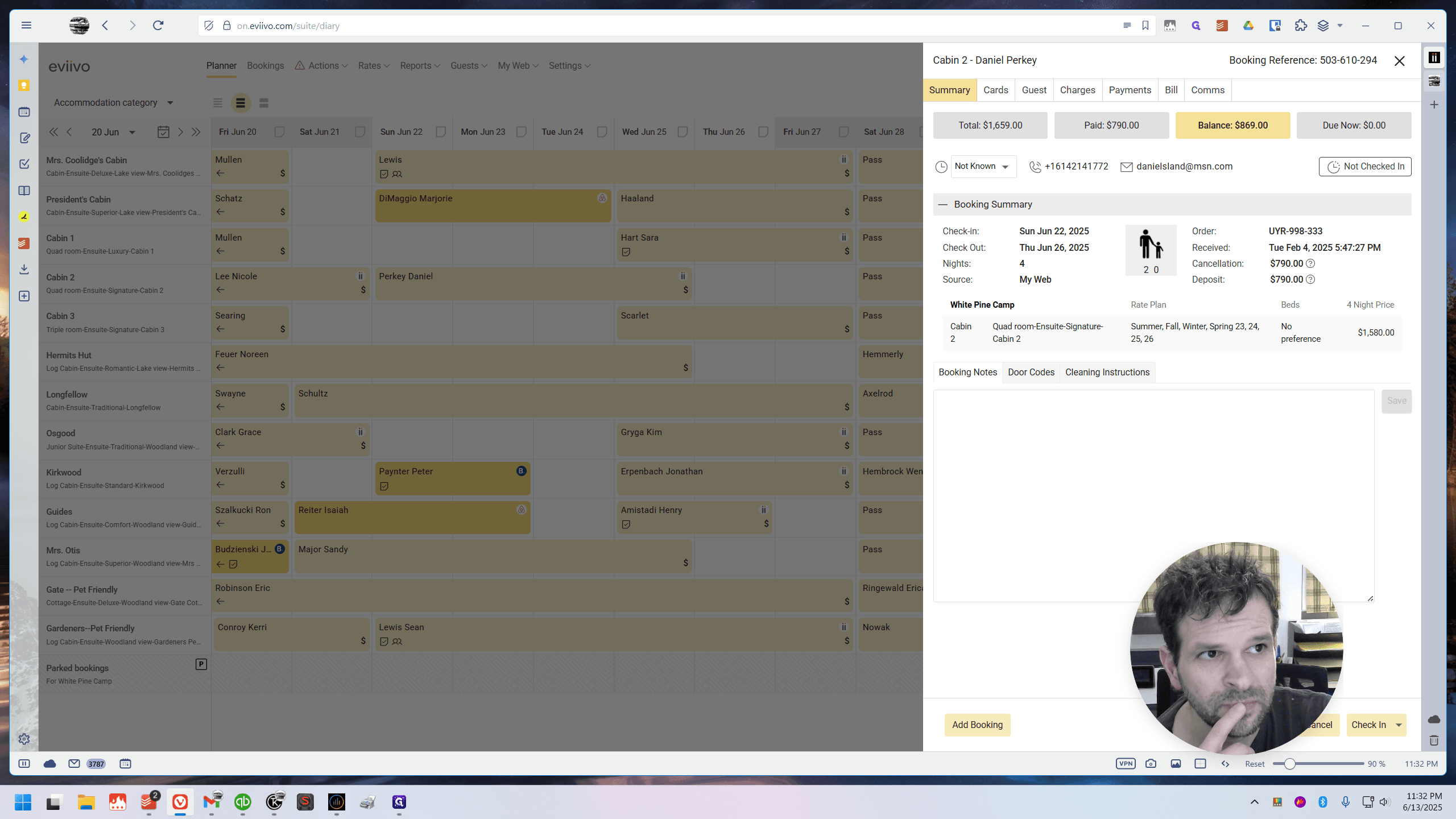This screenshot has width=1456, height=819.
Task: Open the downloads panel in sidebar
Action: tap(24, 269)
